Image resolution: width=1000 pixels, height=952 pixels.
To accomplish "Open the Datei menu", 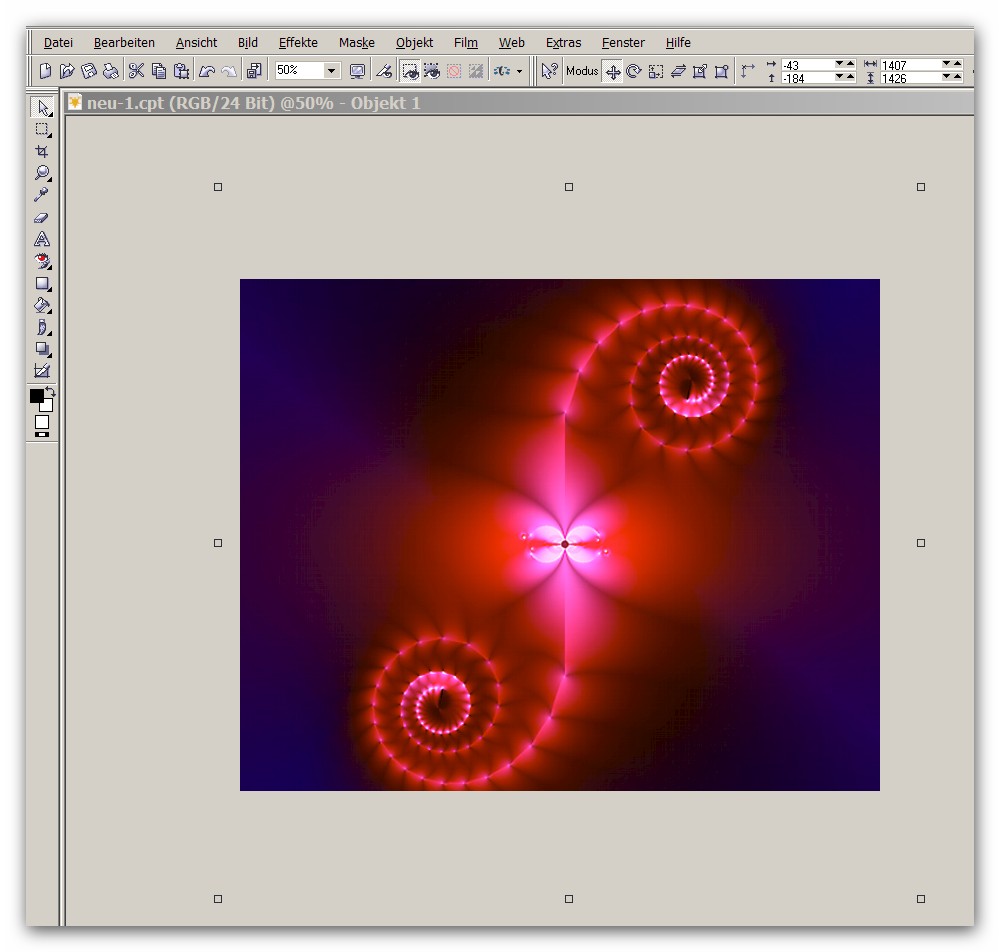I will pyautogui.click(x=58, y=43).
